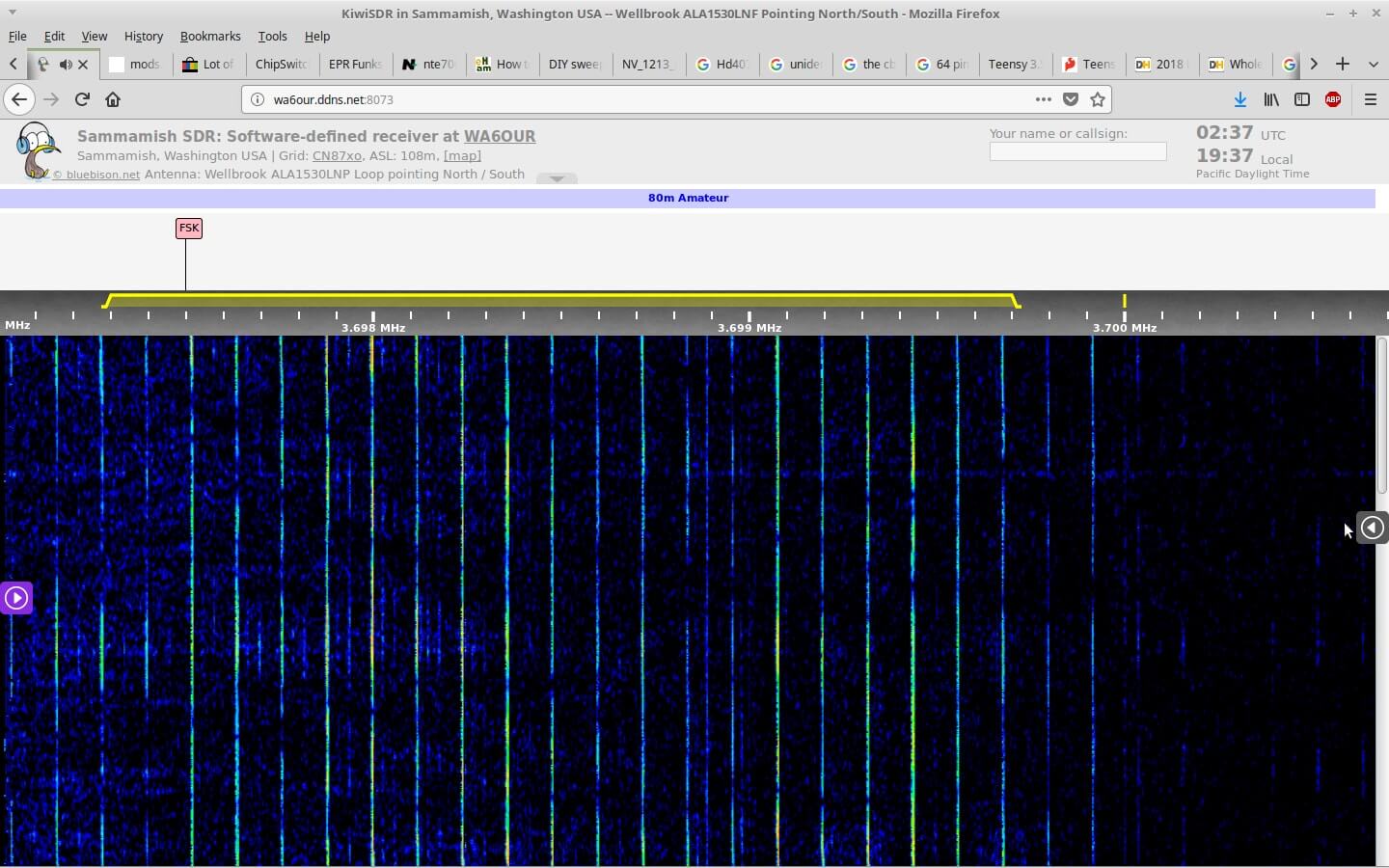Screen dimensions: 1389x868
Task: Open the Firefox Downloads arrow icon
Action: coord(1240,99)
